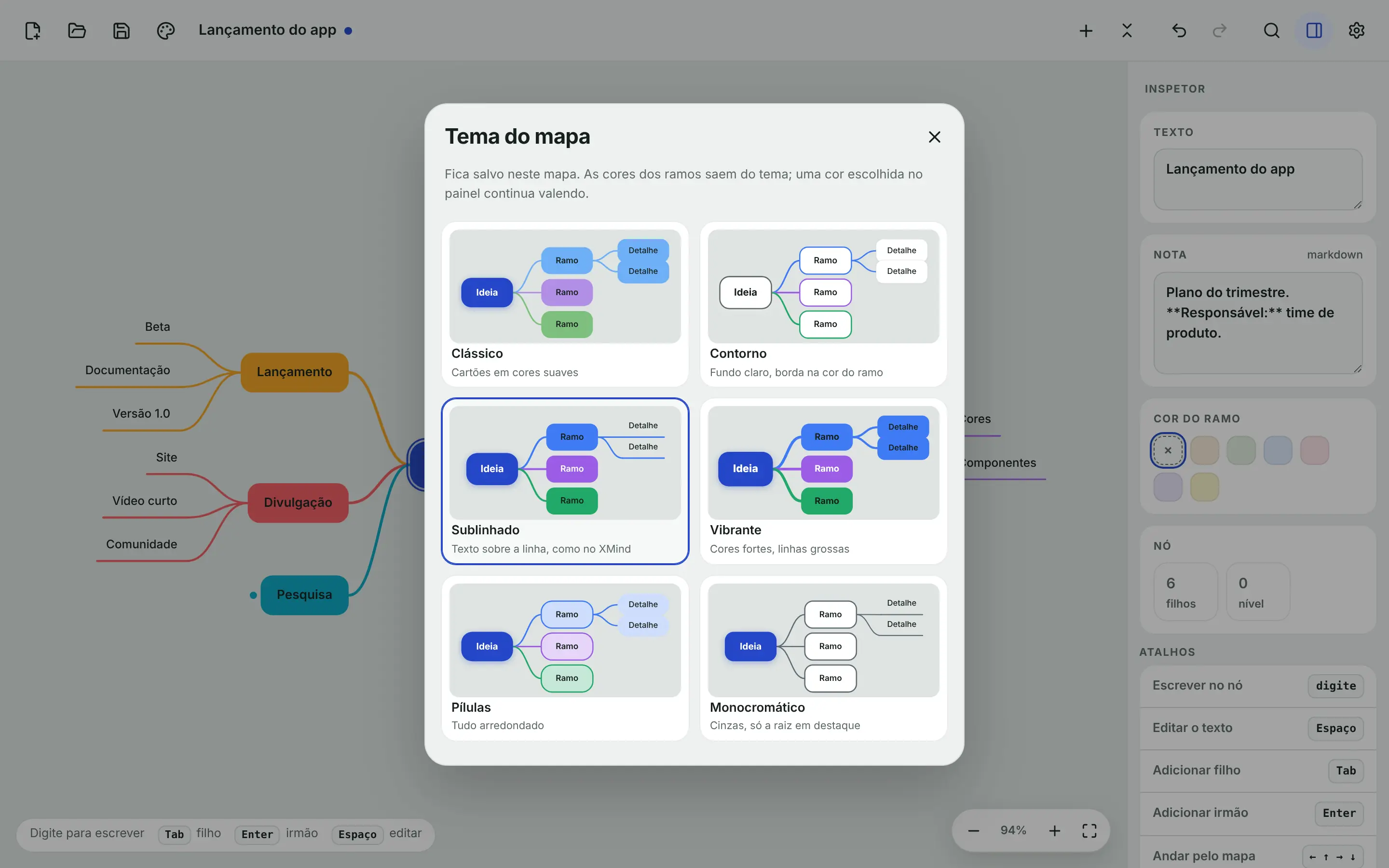Viewport: 1389px width, 868px height.
Task: Click the Comunidade leaf node
Action: coord(141,544)
